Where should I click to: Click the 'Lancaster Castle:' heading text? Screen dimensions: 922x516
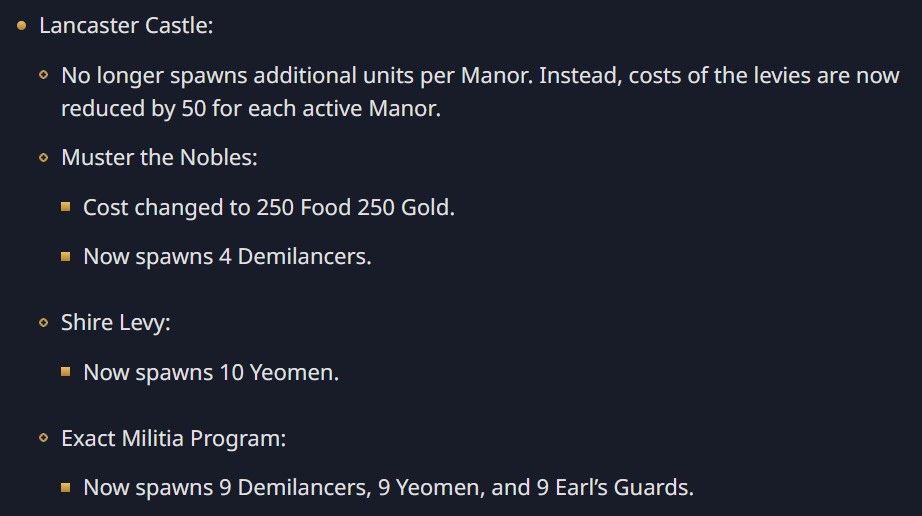click(126, 25)
